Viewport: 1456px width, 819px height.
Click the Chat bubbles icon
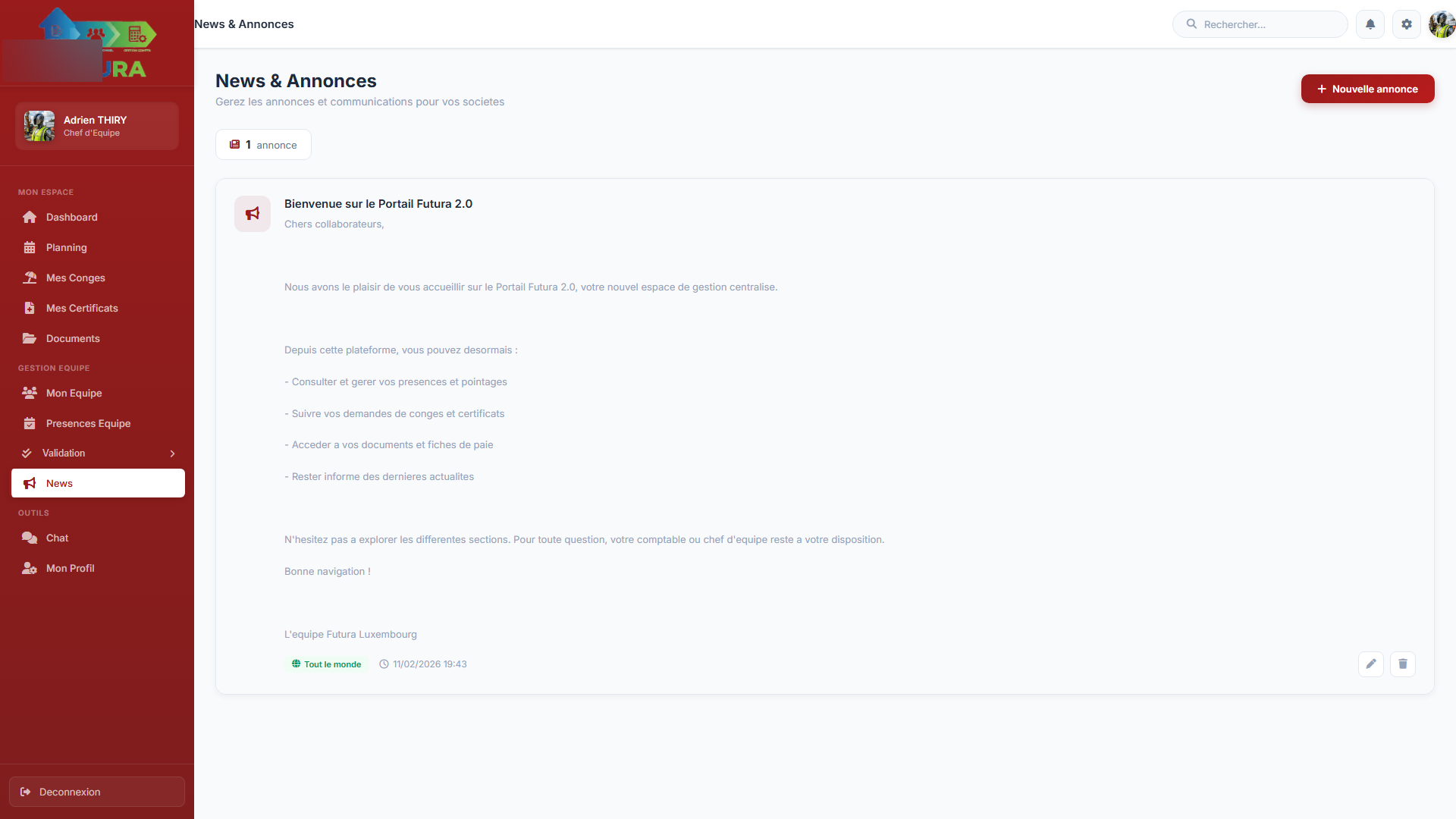click(x=30, y=538)
